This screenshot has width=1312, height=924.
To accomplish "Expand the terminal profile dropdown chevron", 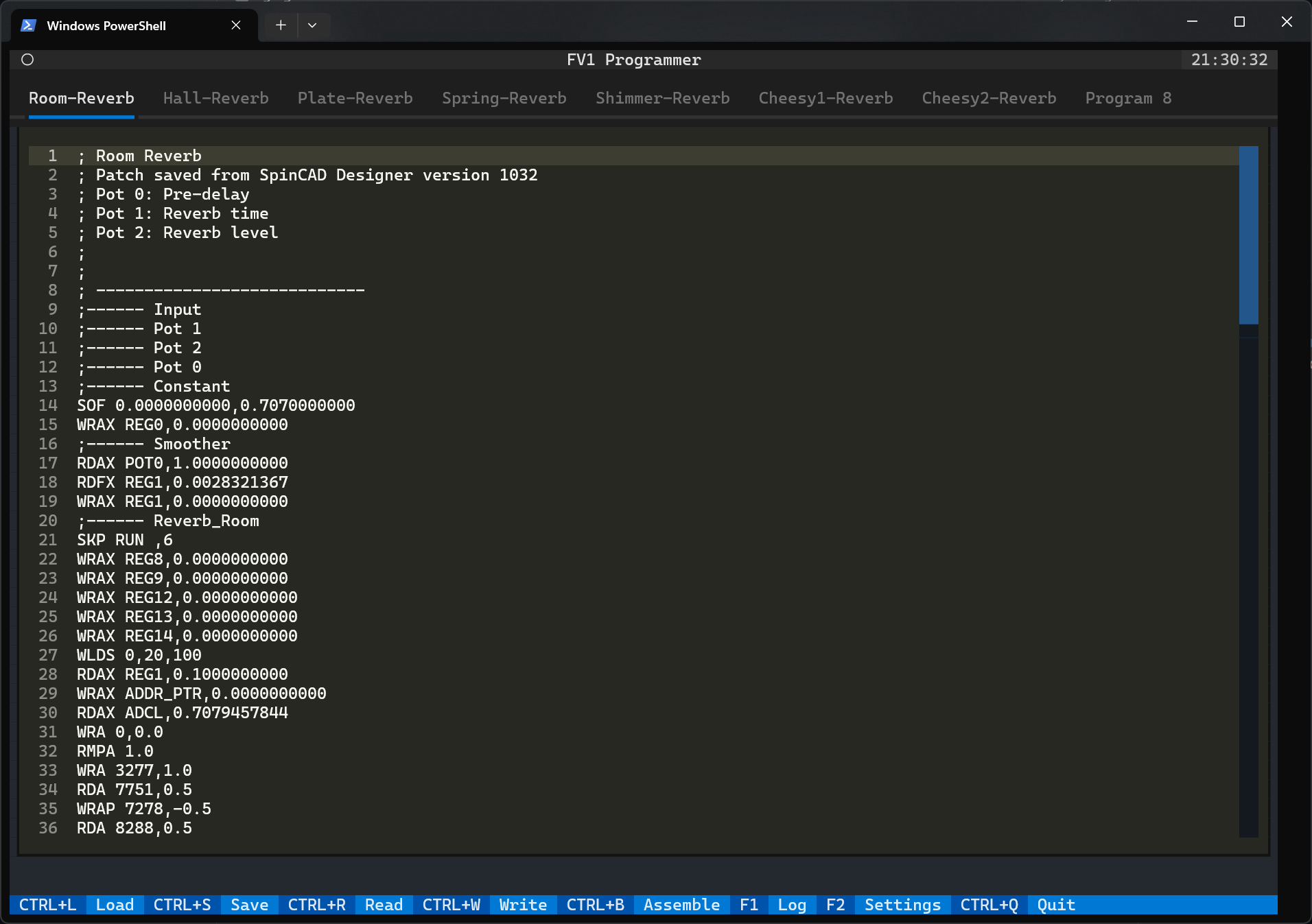I will [x=312, y=25].
